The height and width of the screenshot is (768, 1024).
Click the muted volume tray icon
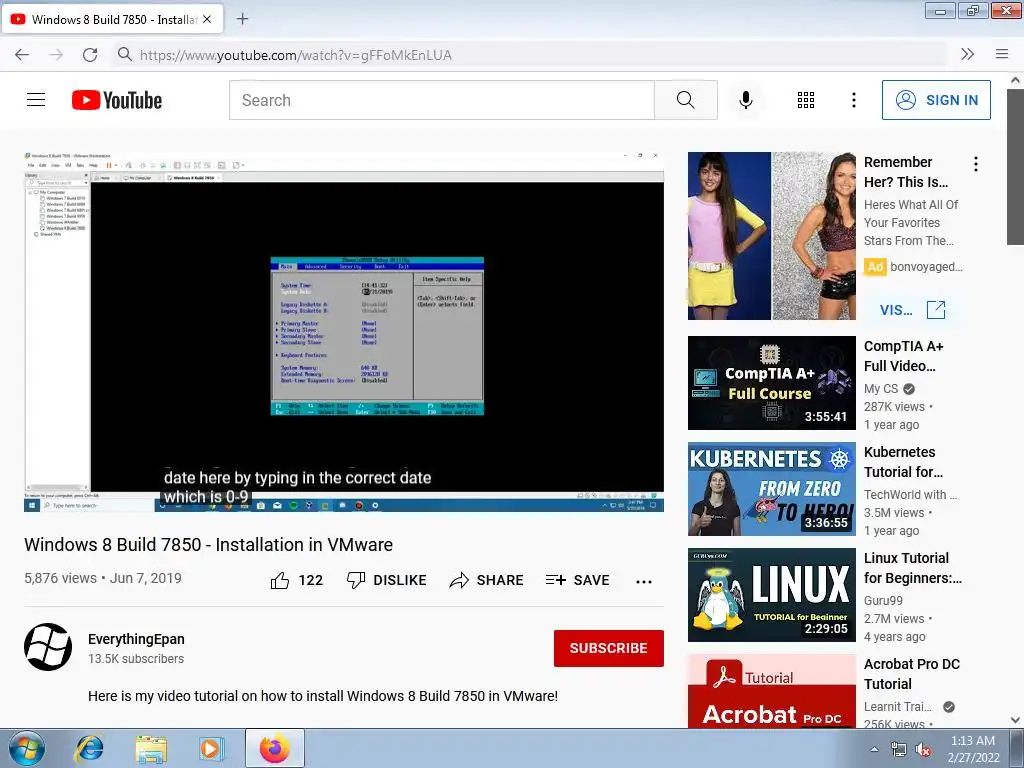click(x=923, y=750)
